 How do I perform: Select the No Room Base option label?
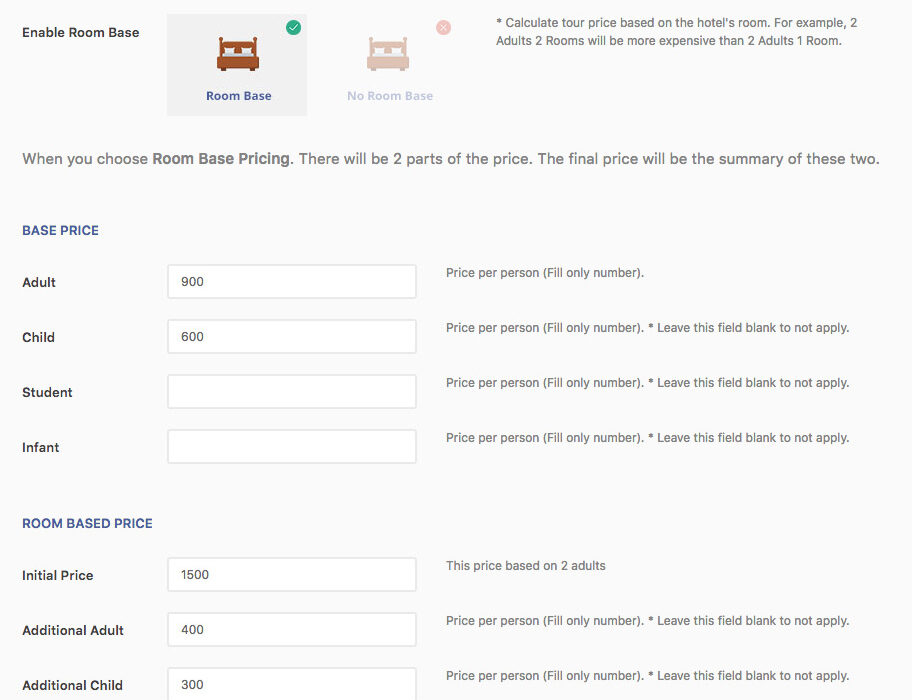coord(390,96)
